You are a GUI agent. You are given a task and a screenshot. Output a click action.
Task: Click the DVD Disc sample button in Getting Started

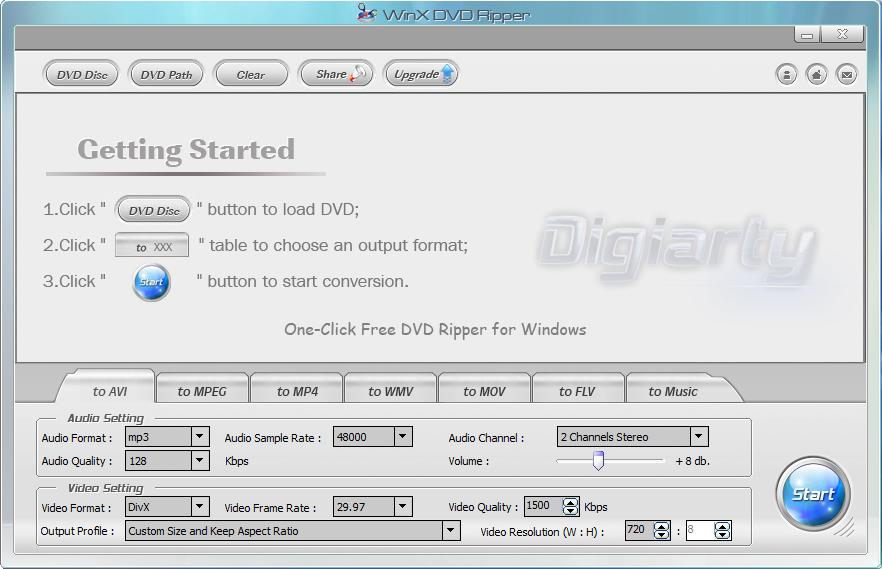(x=154, y=210)
